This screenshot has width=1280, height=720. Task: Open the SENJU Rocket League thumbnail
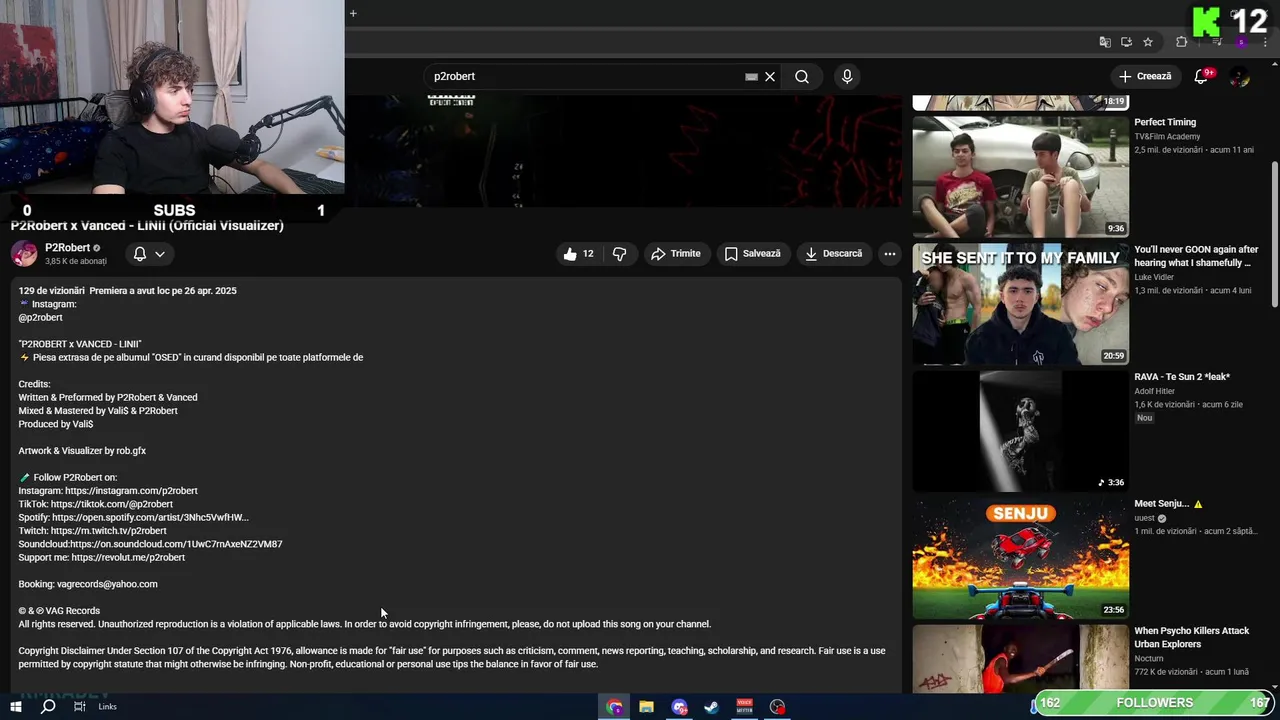click(x=1020, y=558)
